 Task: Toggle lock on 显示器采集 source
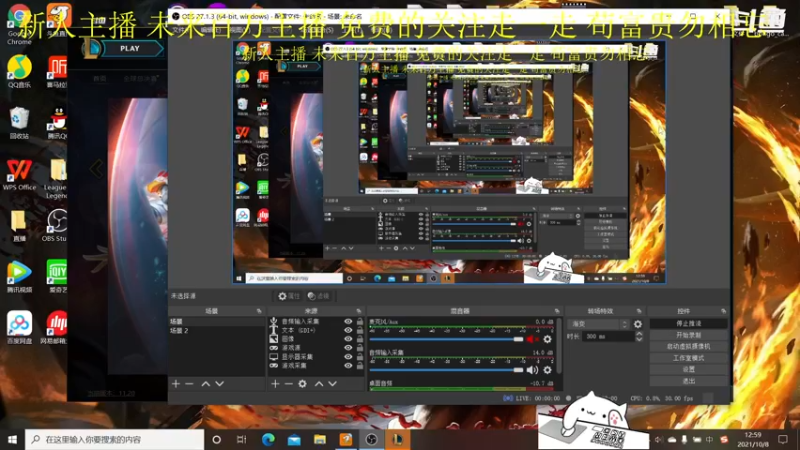(x=360, y=357)
